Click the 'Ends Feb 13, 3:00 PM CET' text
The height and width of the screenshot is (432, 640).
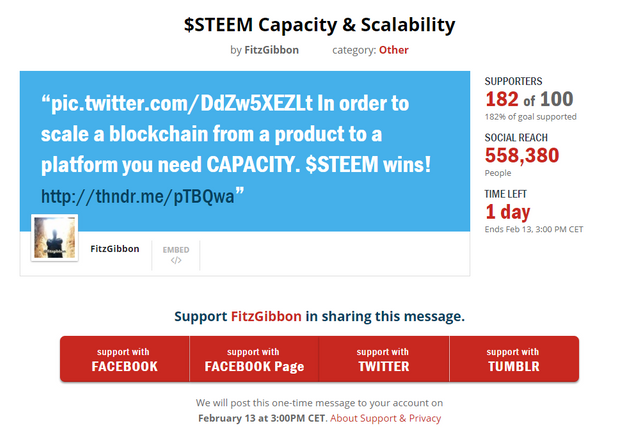point(533,231)
